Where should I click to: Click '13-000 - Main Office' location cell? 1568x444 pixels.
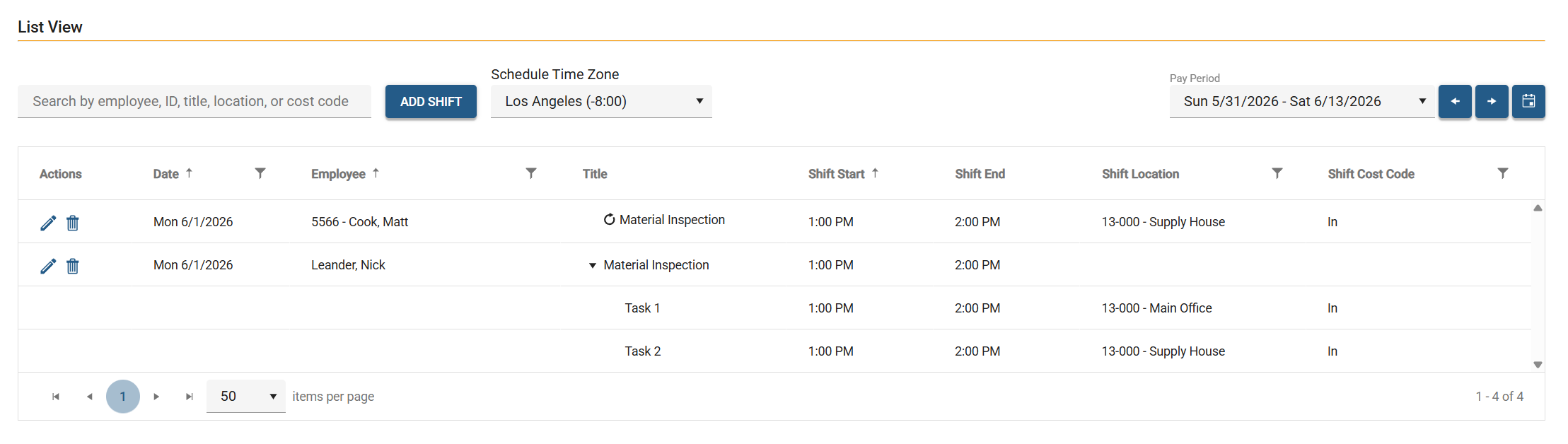click(x=1157, y=308)
